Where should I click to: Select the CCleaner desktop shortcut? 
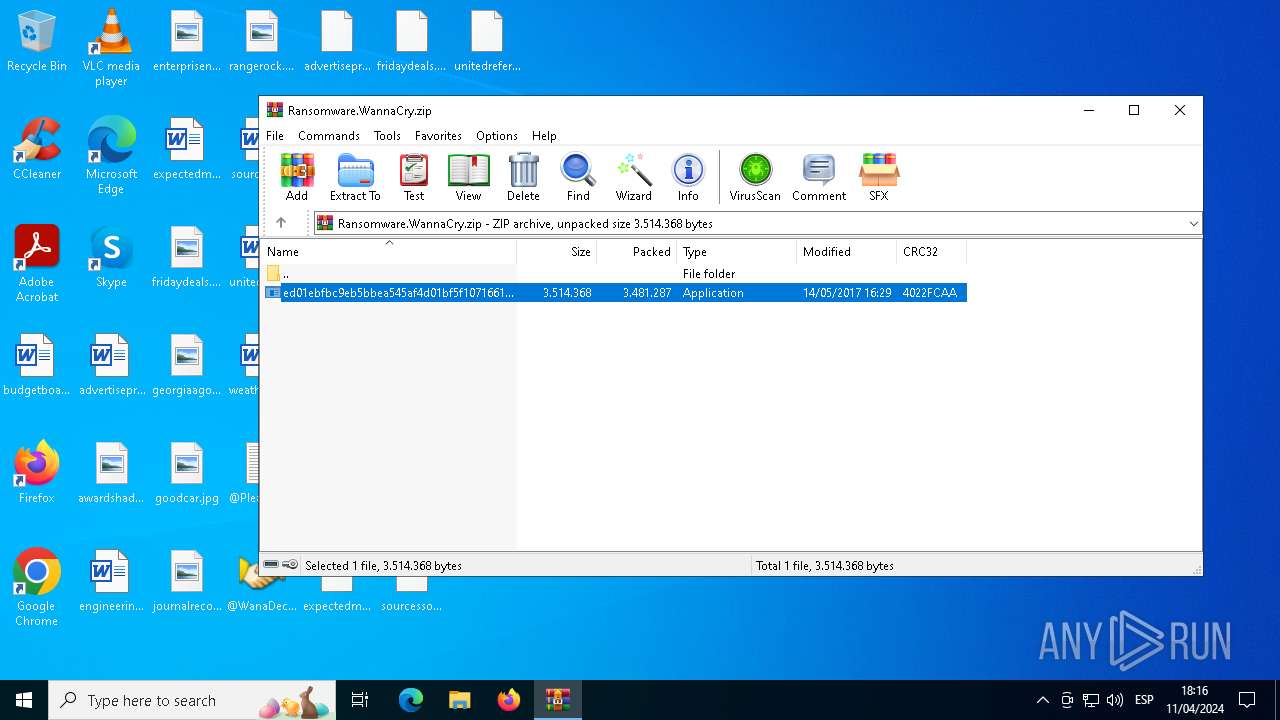tap(37, 149)
